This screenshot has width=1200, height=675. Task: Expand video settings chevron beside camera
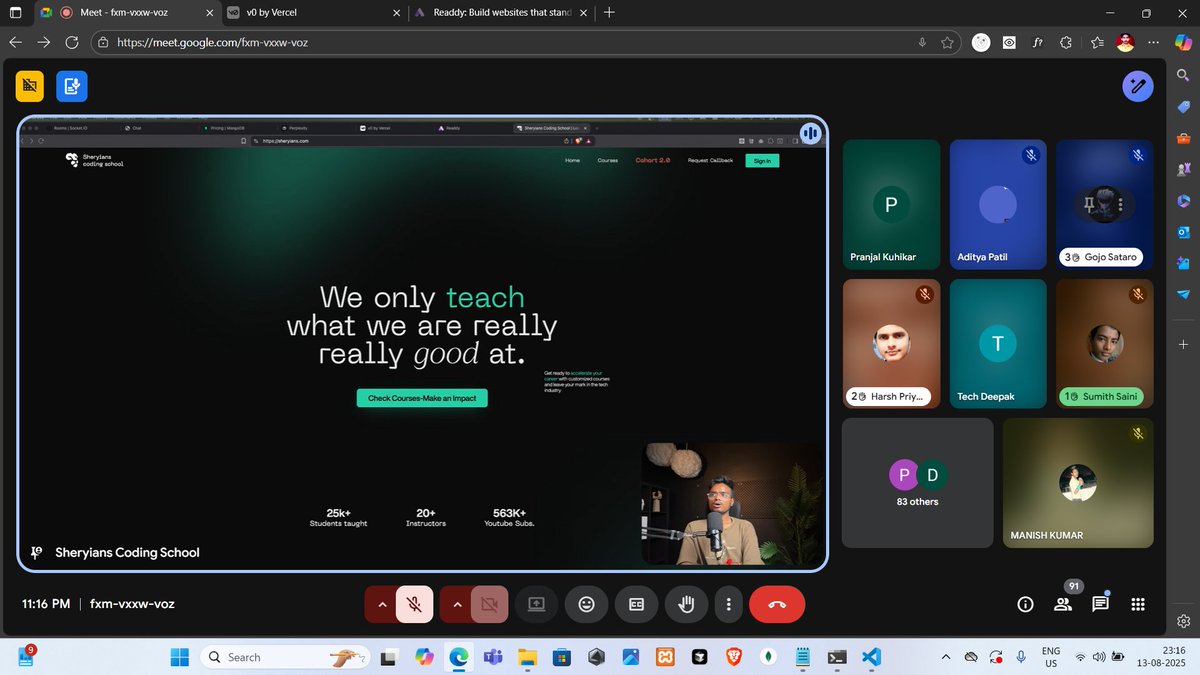pyautogui.click(x=457, y=604)
